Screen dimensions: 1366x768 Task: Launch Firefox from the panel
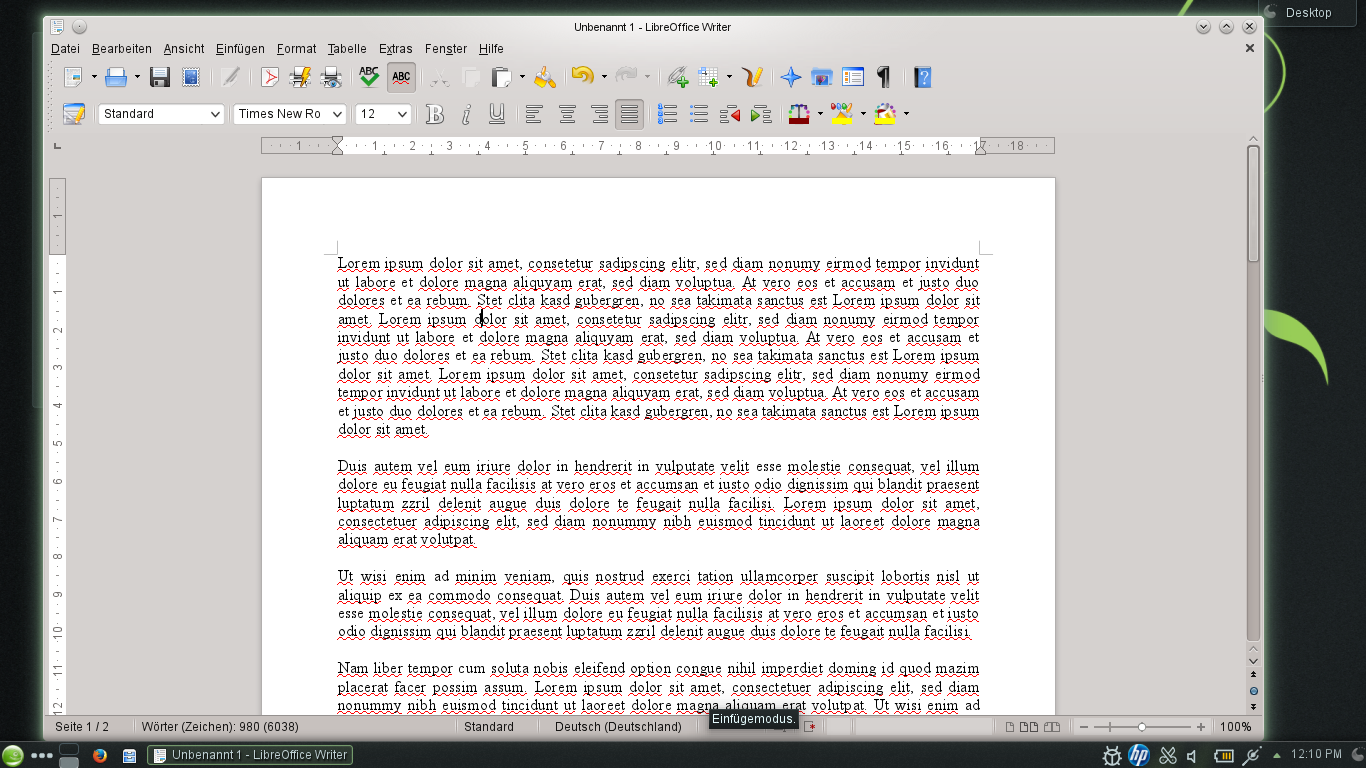click(x=99, y=755)
